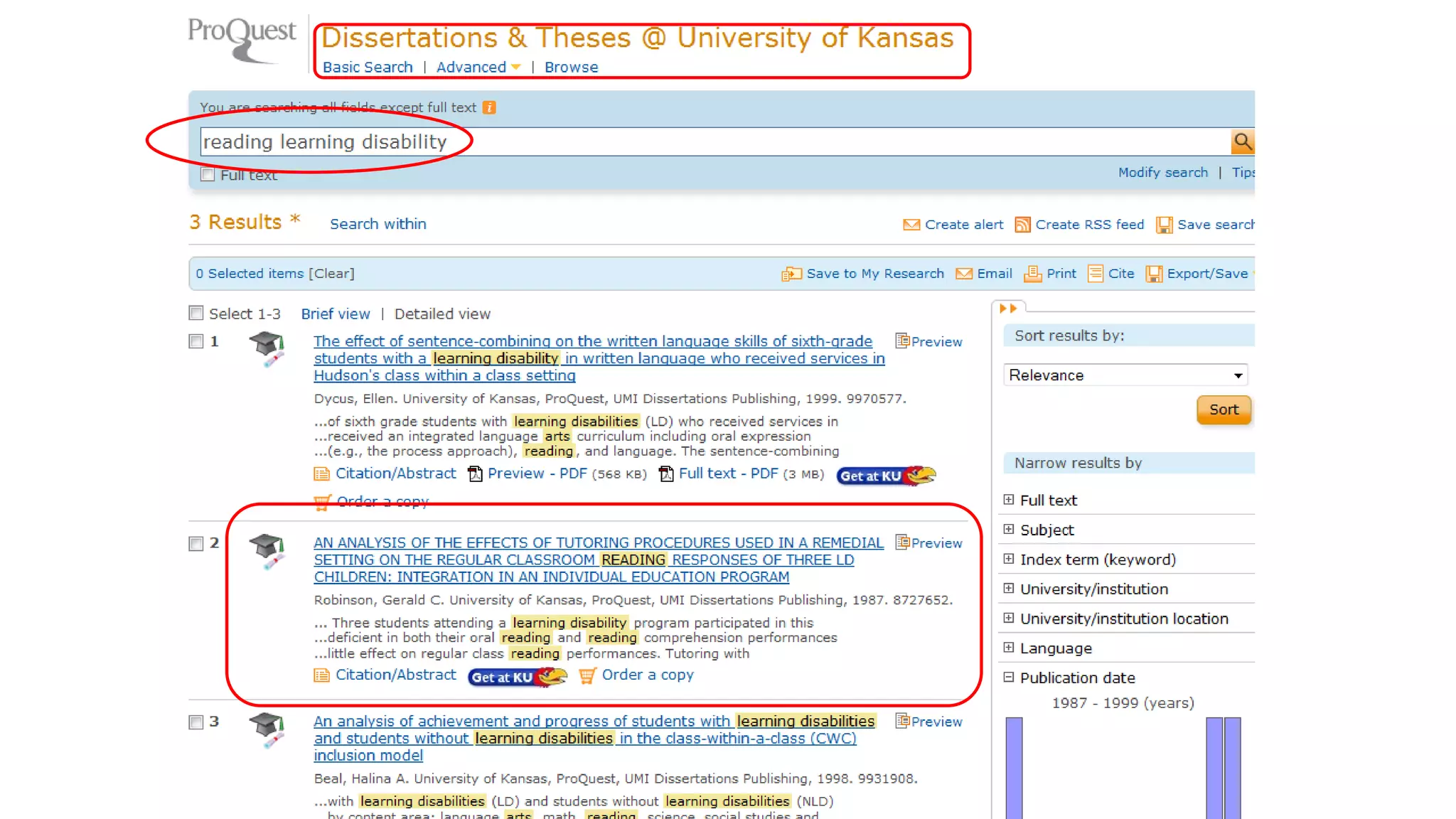
Task: Expand the Subject narrow filter
Action: tap(1008, 529)
